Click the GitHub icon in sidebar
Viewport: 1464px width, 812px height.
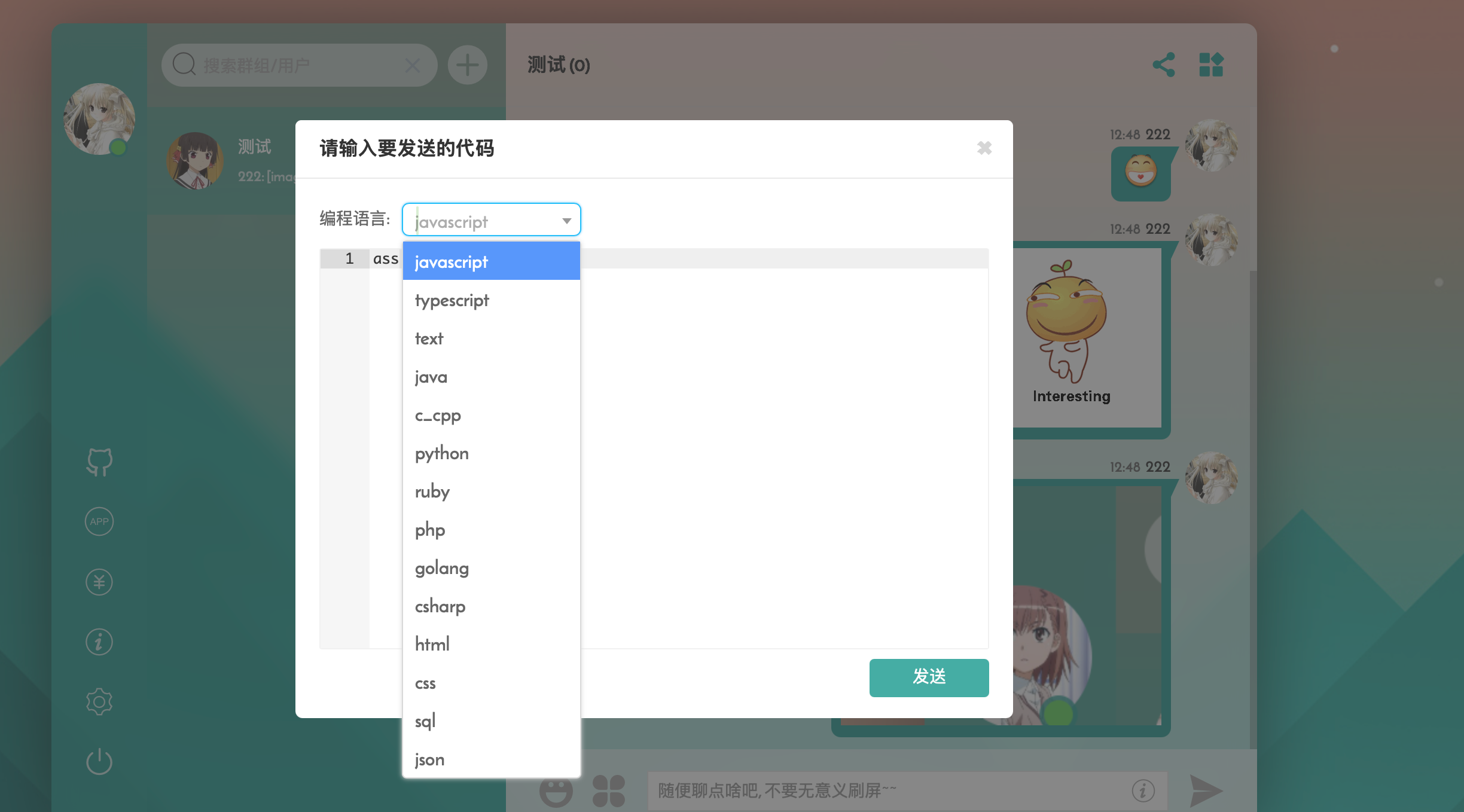99,462
